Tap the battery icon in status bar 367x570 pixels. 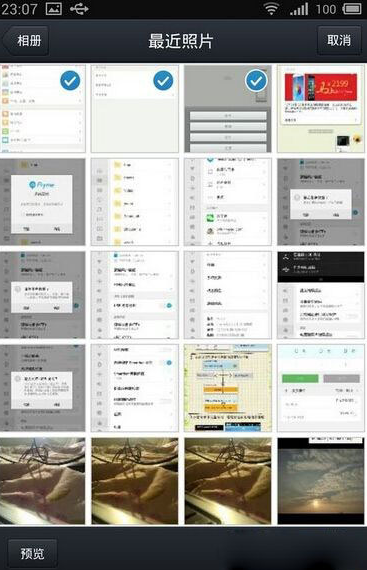coord(352,9)
